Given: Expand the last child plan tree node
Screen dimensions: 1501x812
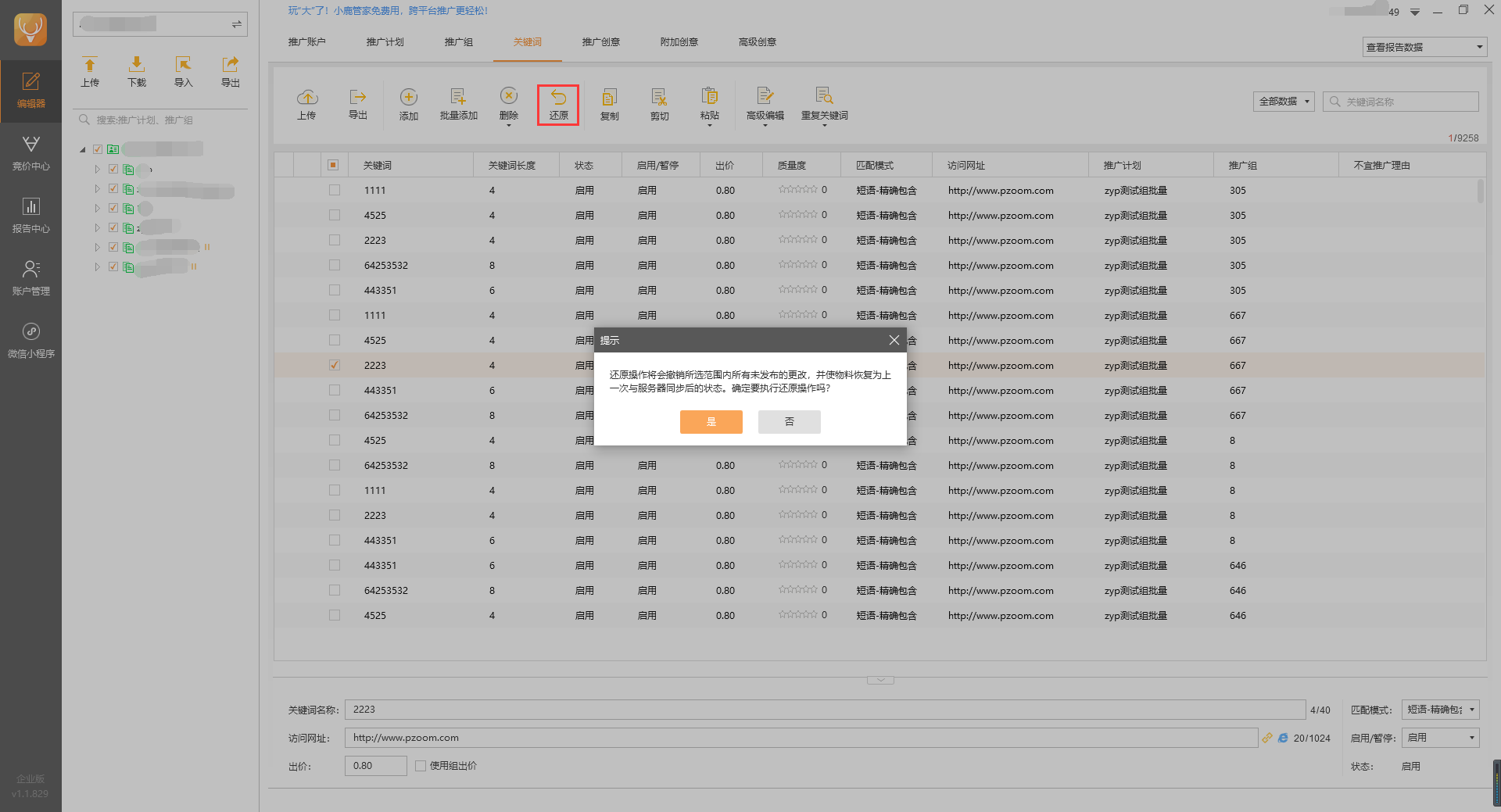Looking at the screenshot, I should tap(98, 266).
